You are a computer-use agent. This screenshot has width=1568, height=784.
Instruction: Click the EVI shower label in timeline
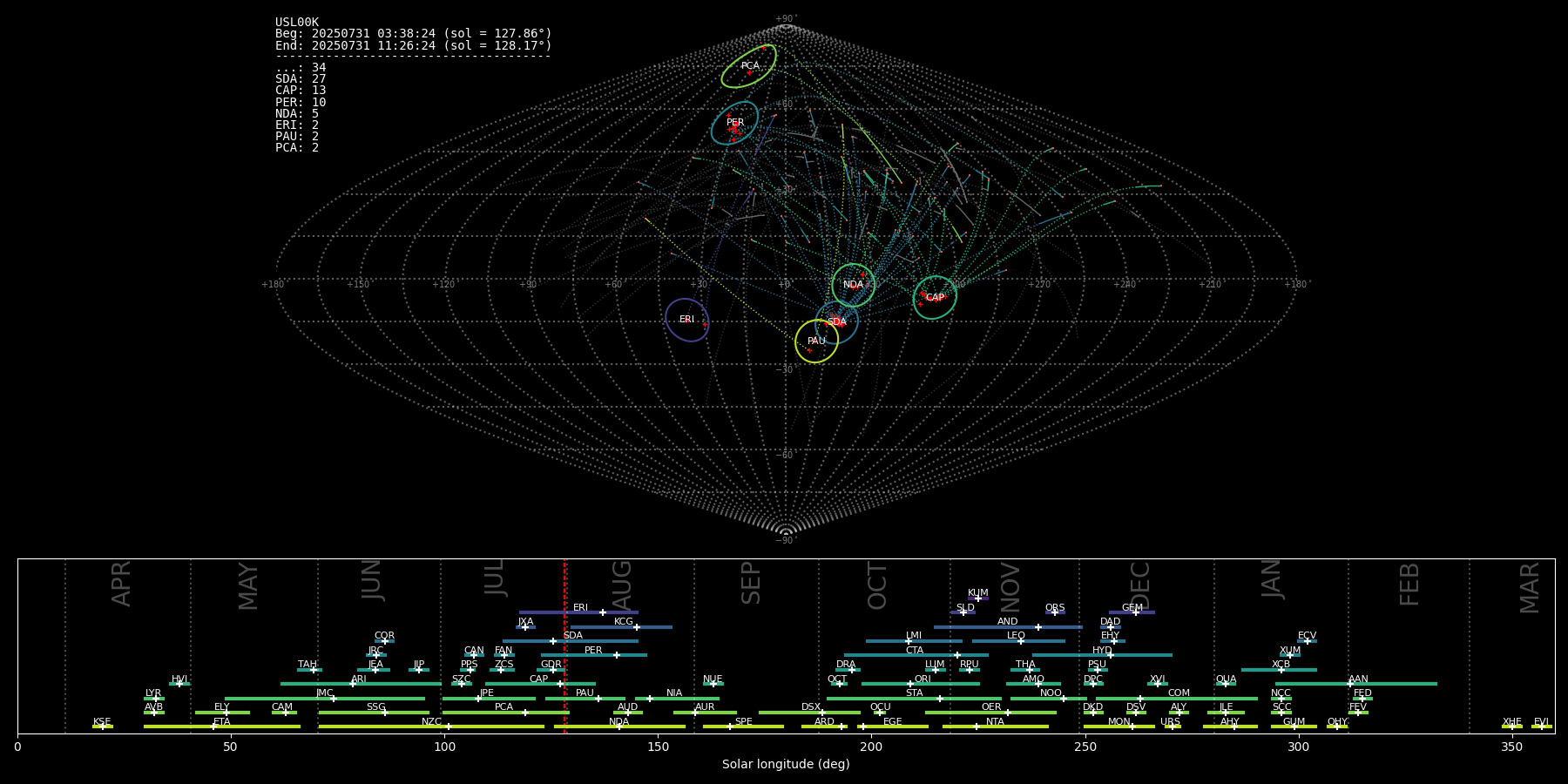pyautogui.click(x=1541, y=722)
